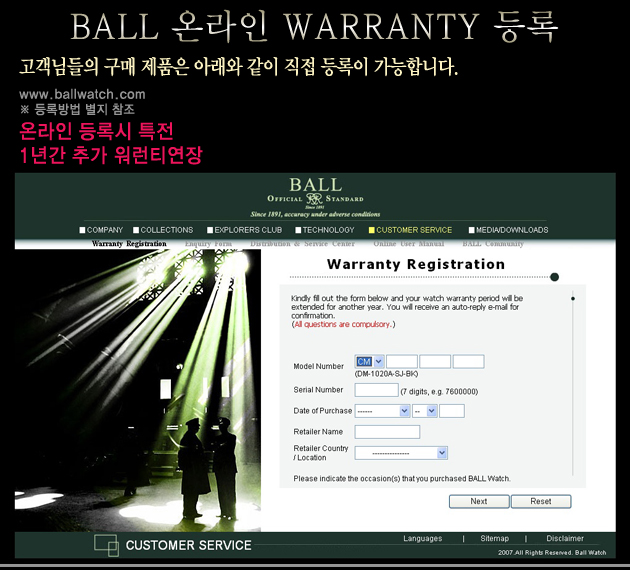Click the dark dot scroll marker beside the title
The image size is (630, 570).
[x=554, y=277]
